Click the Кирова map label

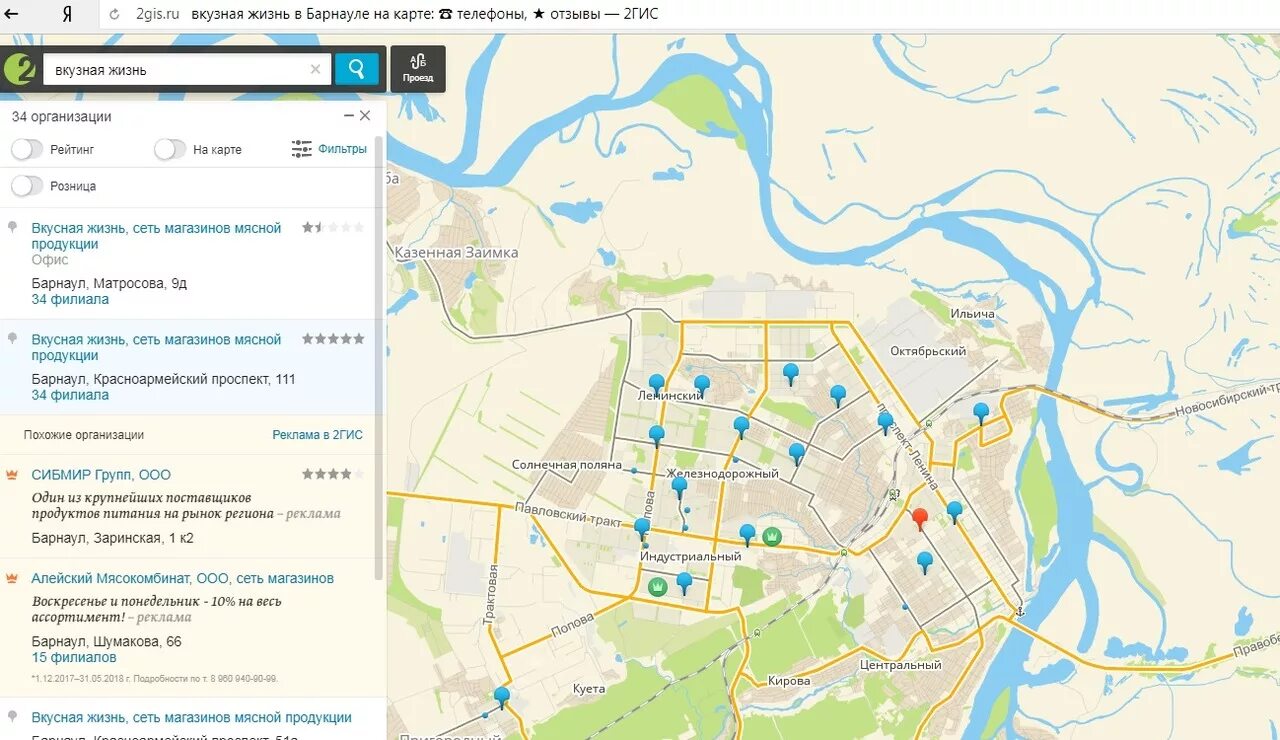(x=789, y=681)
